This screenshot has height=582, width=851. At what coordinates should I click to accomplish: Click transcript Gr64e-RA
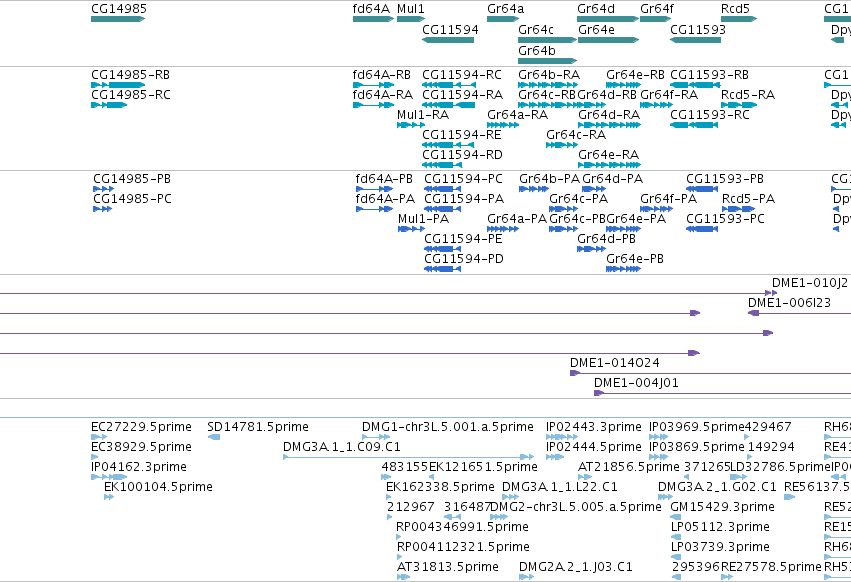coord(609,165)
